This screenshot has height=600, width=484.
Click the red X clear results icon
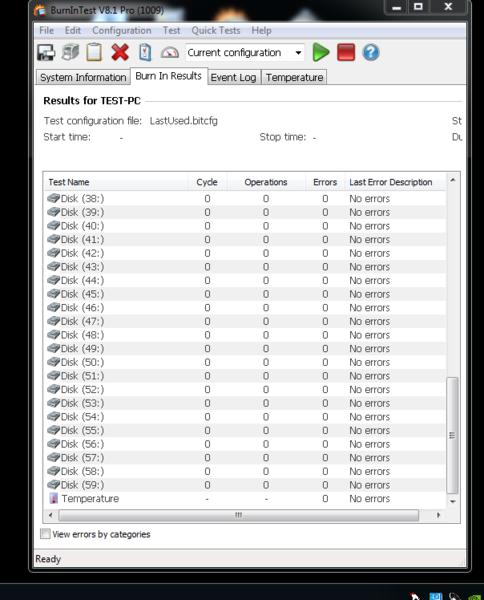pos(120,52)
